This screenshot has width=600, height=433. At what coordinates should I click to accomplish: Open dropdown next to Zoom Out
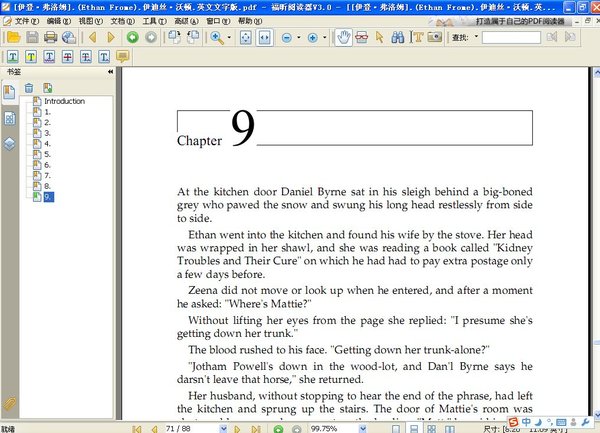pos(298,37)
